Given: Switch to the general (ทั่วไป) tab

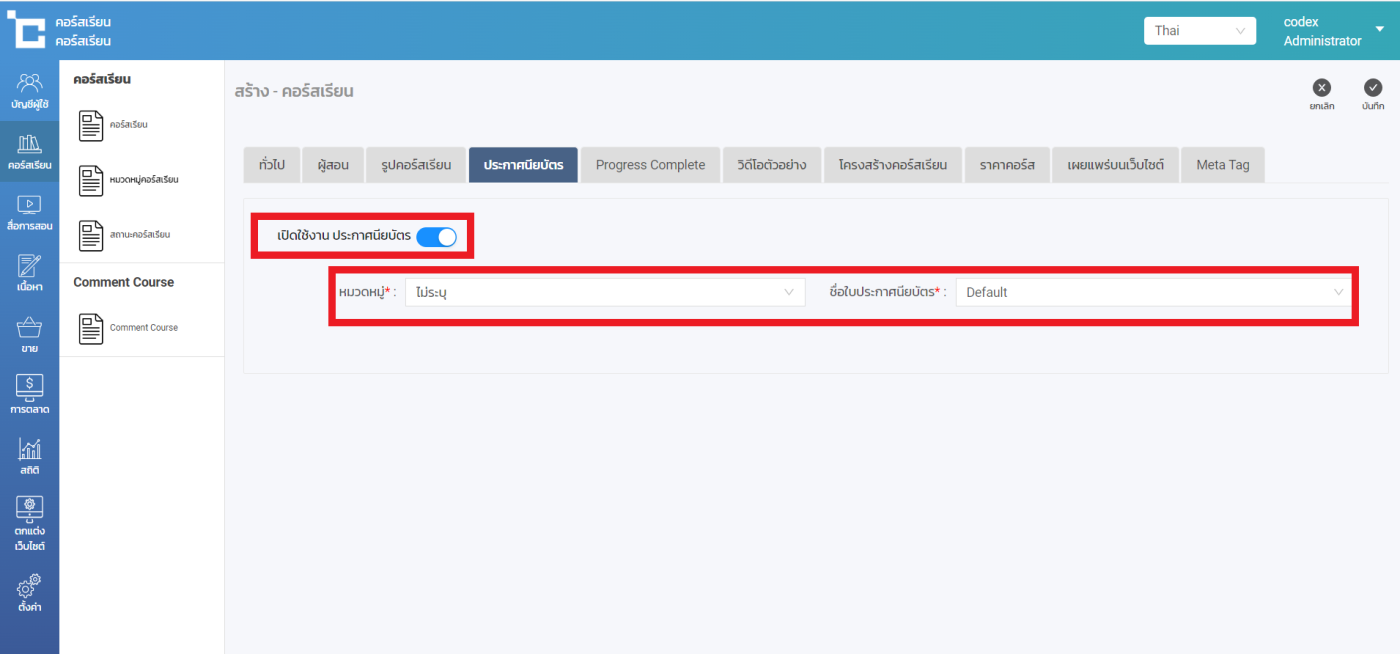Looking at the screenshot, I should point(271,165).
